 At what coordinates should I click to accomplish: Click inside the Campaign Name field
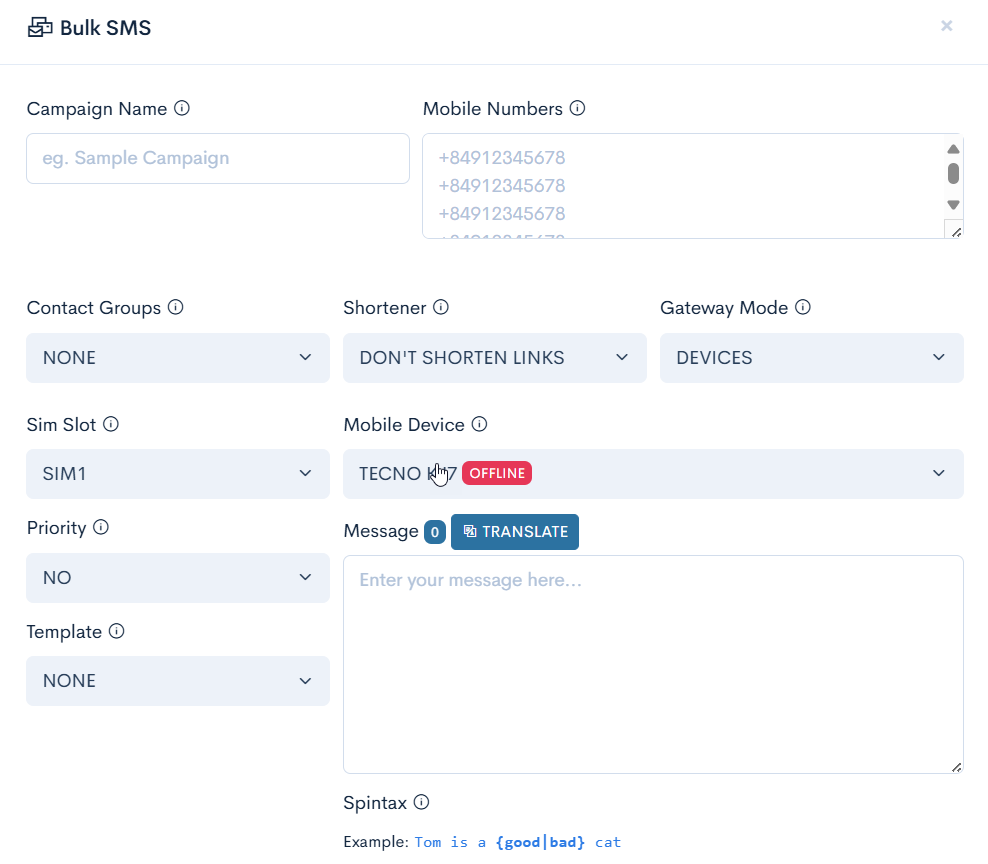point(217,158)
